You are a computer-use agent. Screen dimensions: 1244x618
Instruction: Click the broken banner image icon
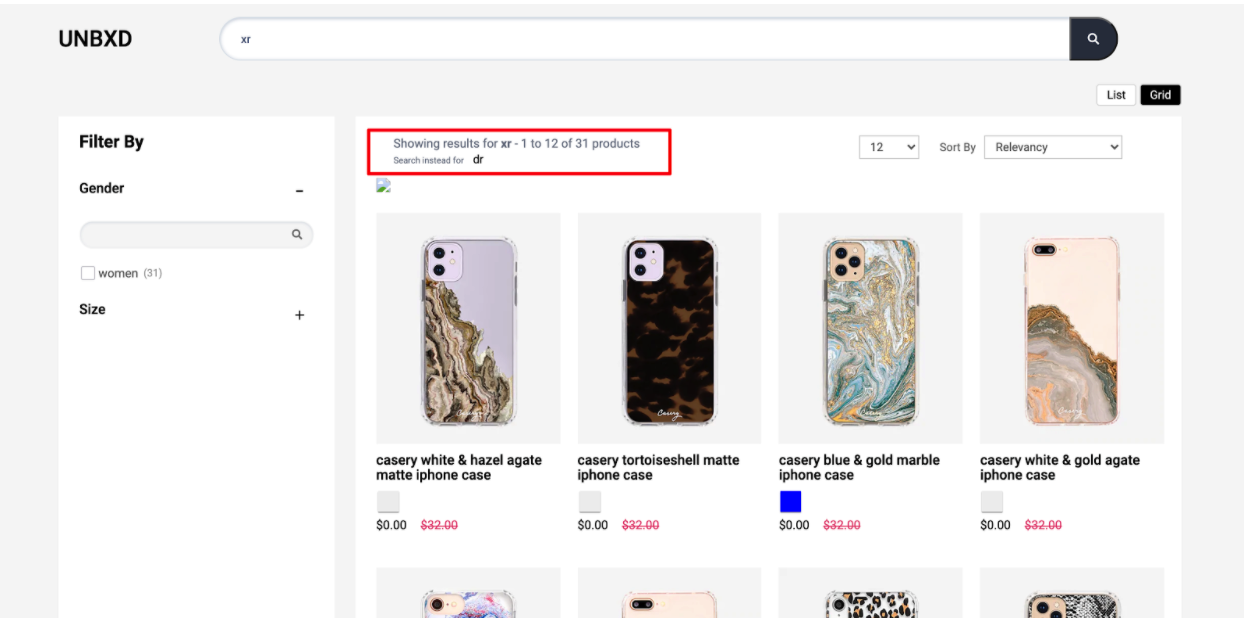(x=383, y=186)
